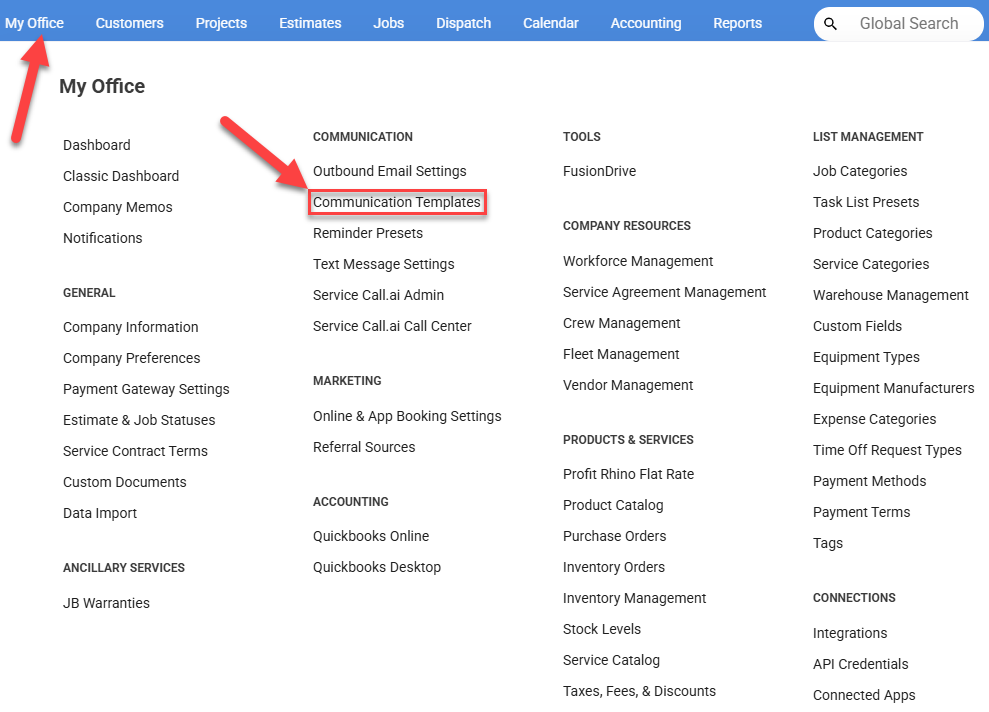
Task: Open the Accounting menu
Action: click(x=646, y=23)
